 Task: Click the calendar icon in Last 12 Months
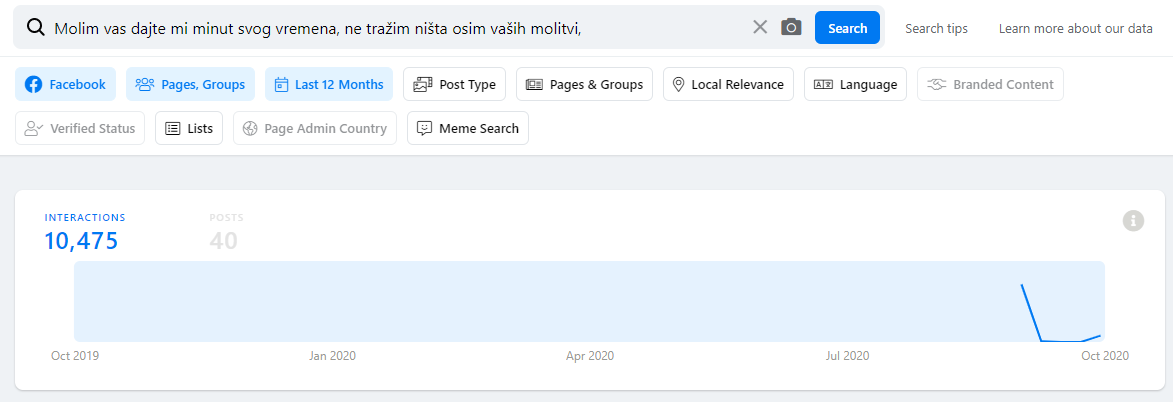point(281,85)
